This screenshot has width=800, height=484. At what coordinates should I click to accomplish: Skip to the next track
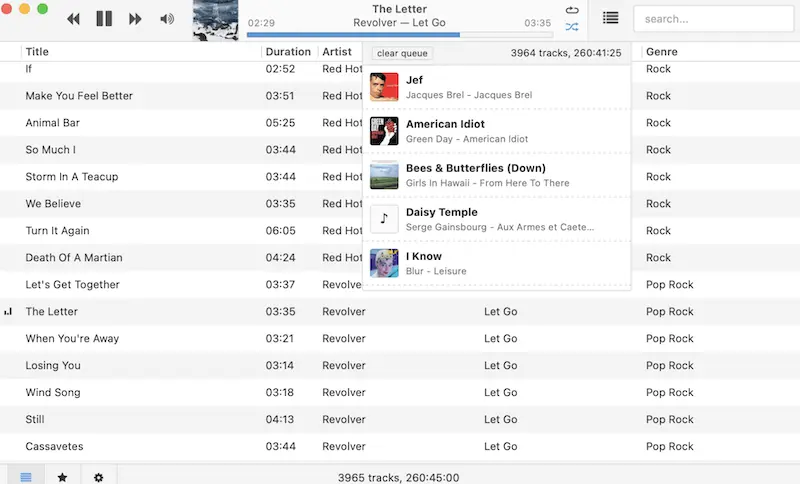pos(135,19)
